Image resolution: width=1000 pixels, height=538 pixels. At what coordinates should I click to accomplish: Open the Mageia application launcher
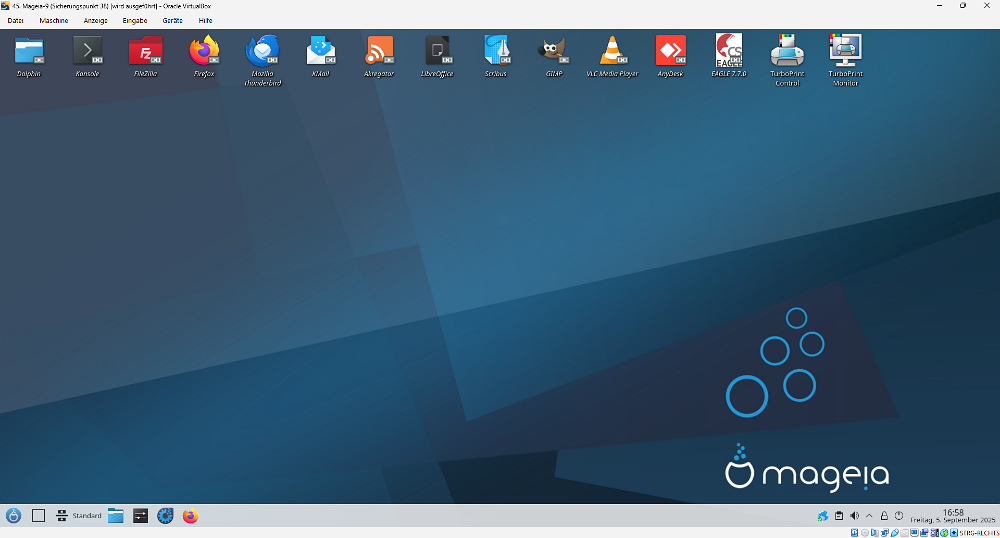(14, 516)
